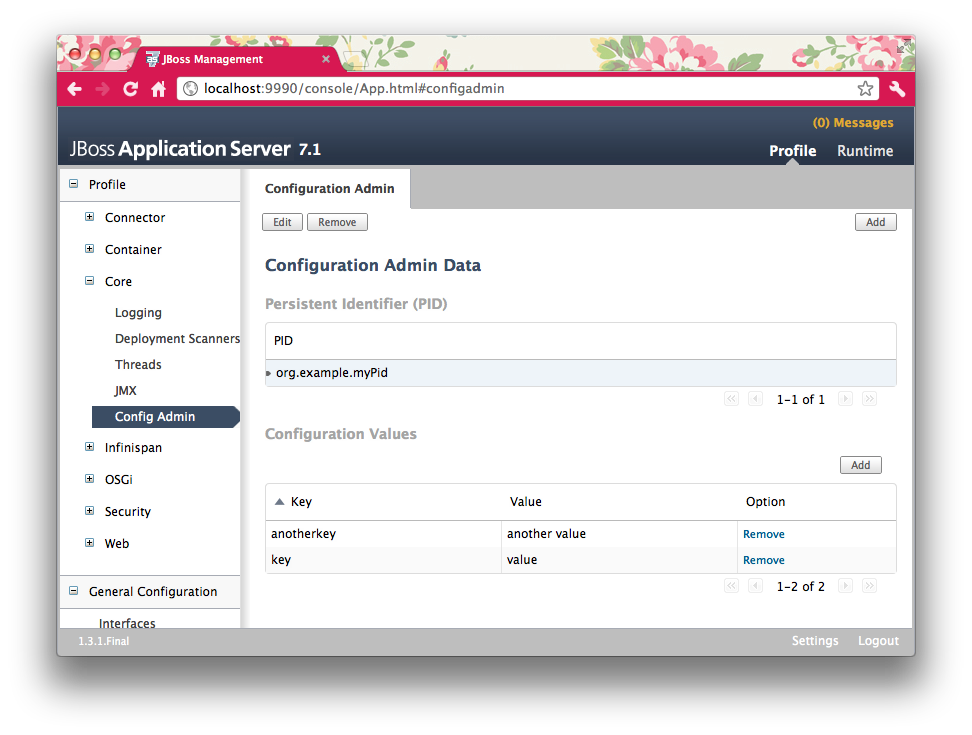Open browser wrench settings menu

pyautogui.click(x=897, y=89)
